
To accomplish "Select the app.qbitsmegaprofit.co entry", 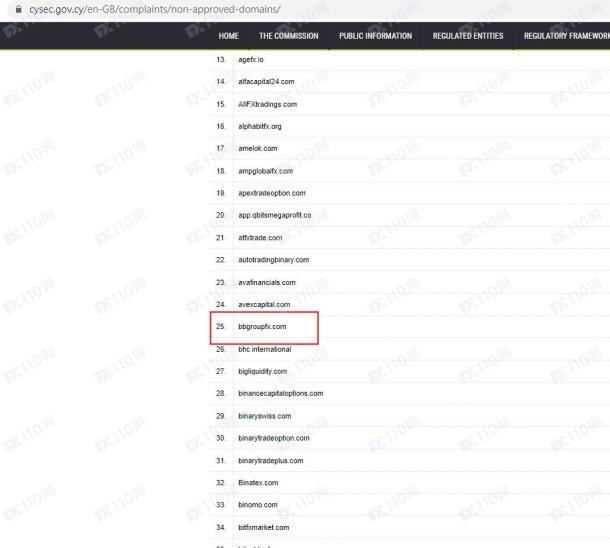I will pyautogui.click(x=275, y=215).
